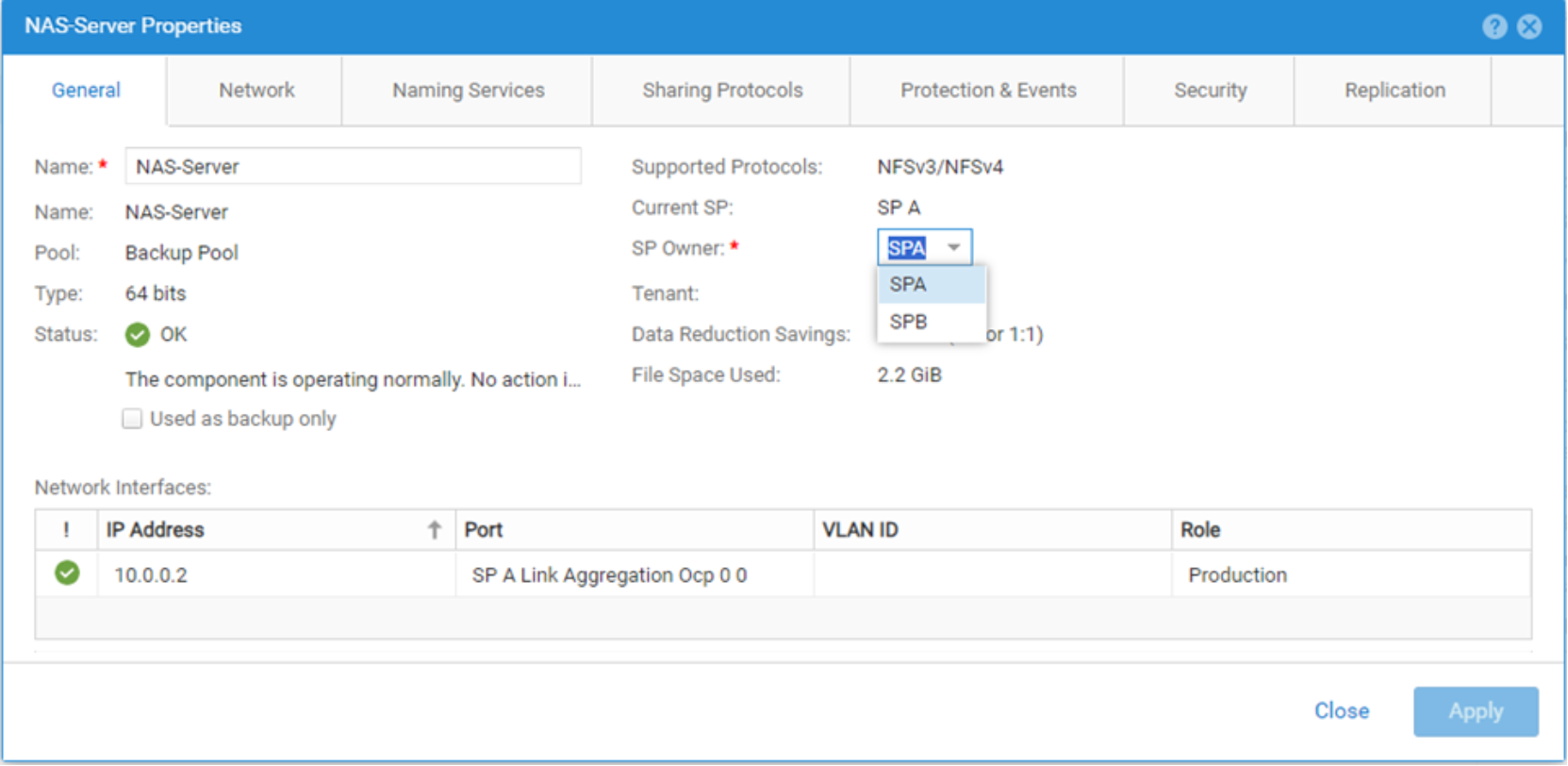The width and height of the screenshot is (1568, 766).
Task: Click the IP Address column header label
Action: (x=155, y=530)
